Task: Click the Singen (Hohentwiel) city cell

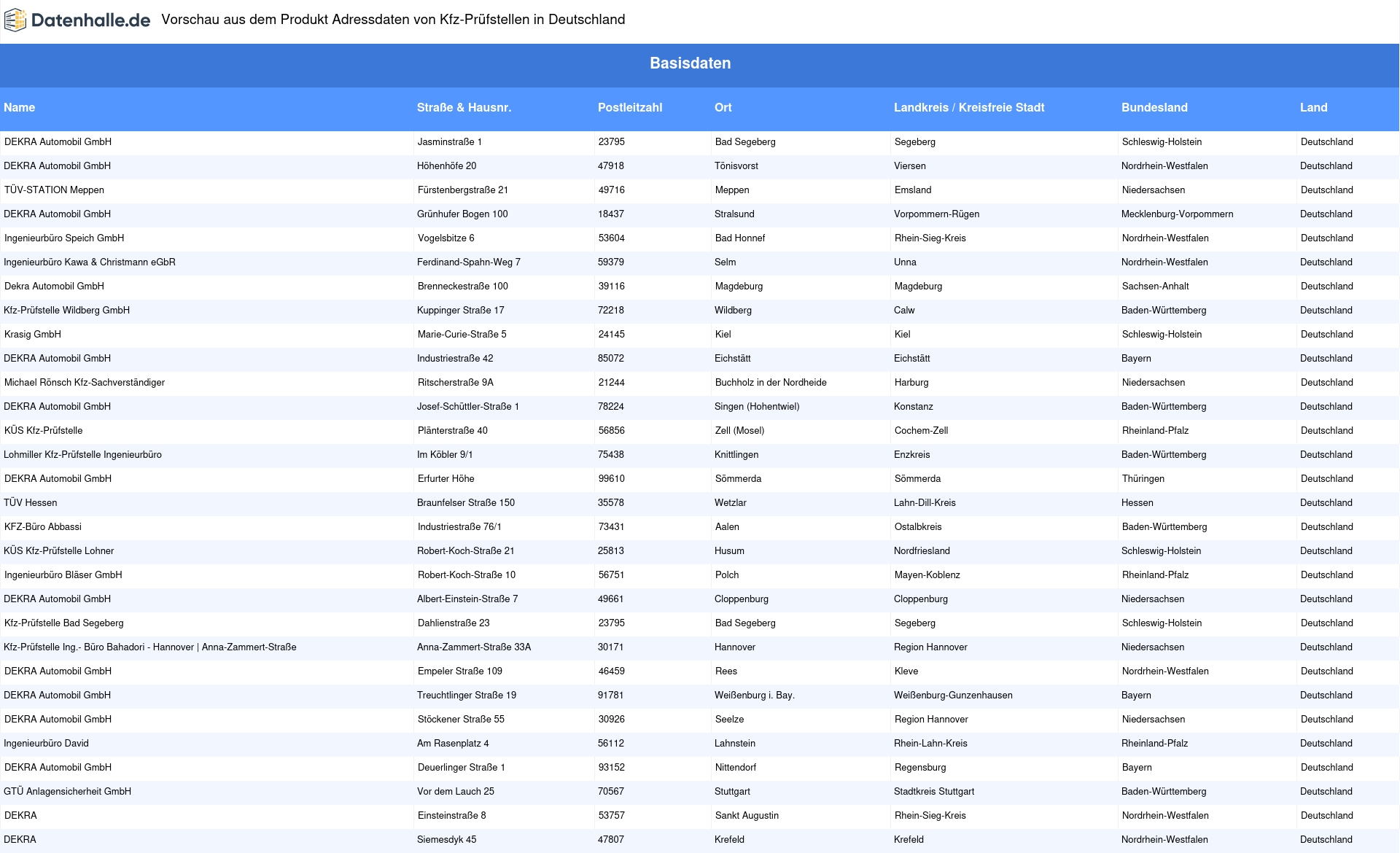Action: (x=757, y=406)
